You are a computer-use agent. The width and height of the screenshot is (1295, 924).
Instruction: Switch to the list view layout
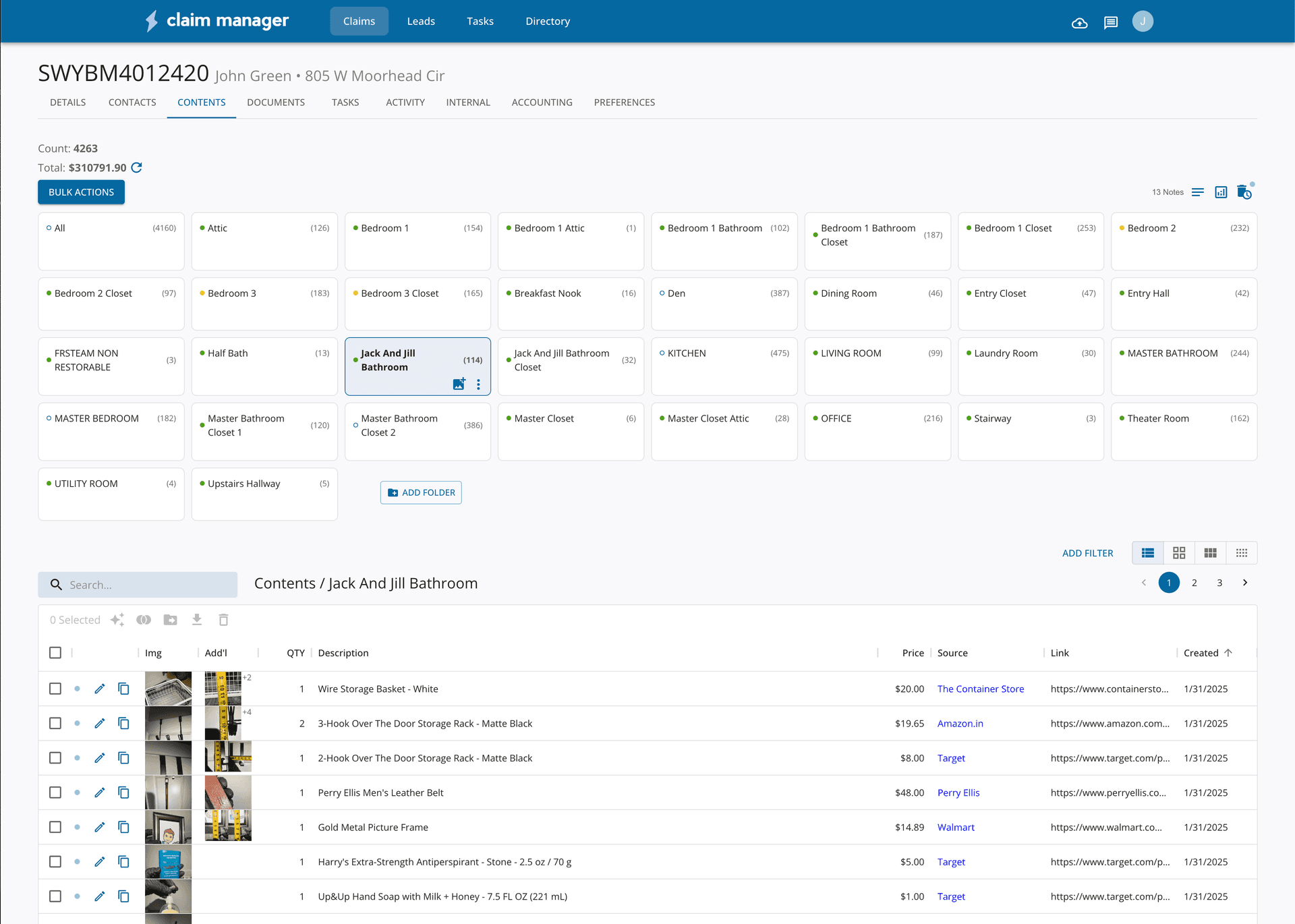pyautogui.click(x=1147, y=553)
